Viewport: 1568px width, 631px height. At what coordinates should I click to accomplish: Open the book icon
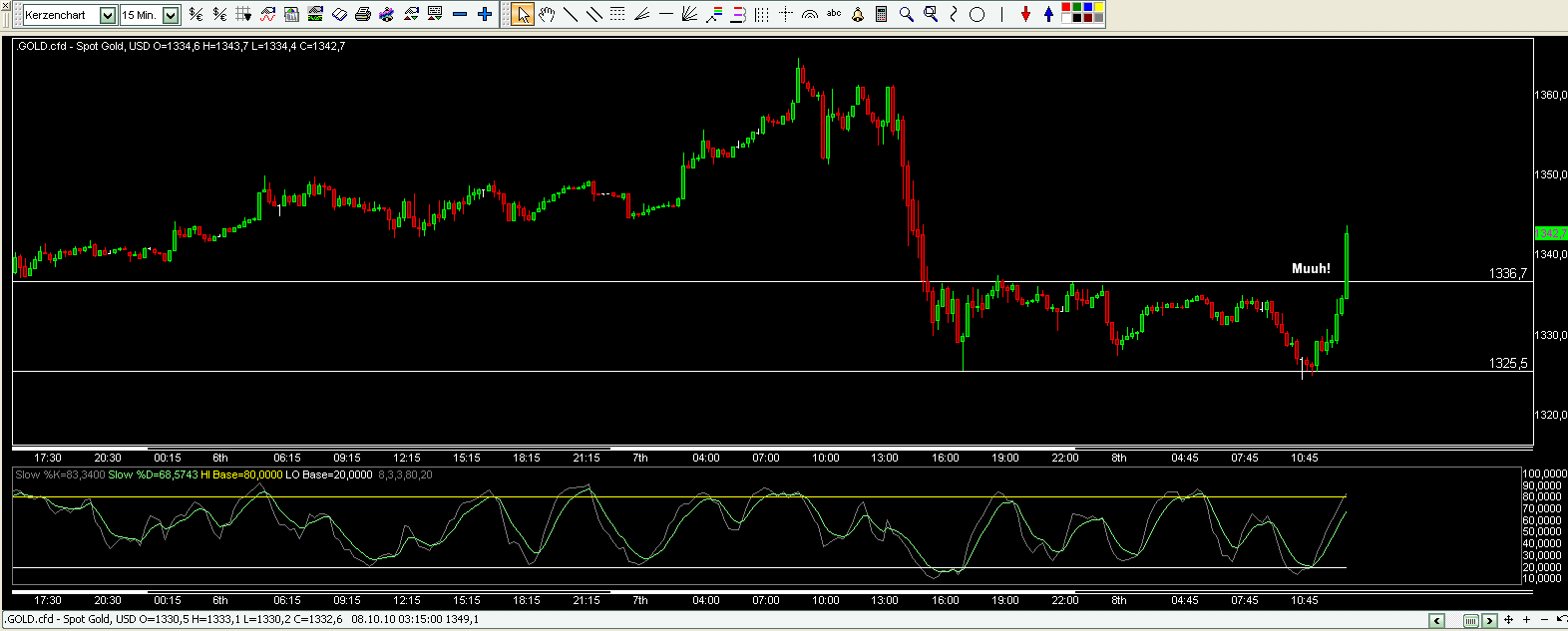339,14
